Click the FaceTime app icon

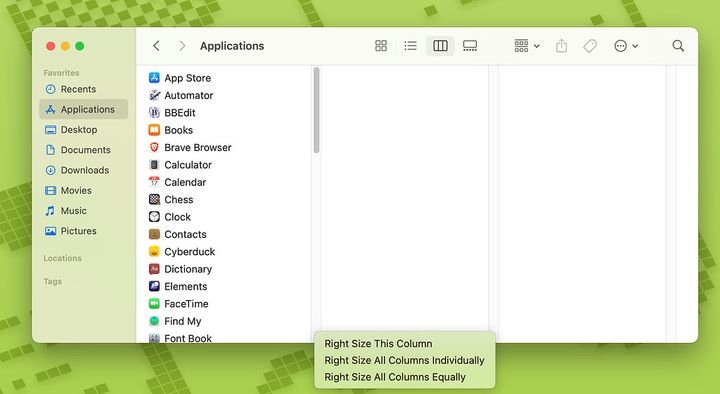(154, 304)
